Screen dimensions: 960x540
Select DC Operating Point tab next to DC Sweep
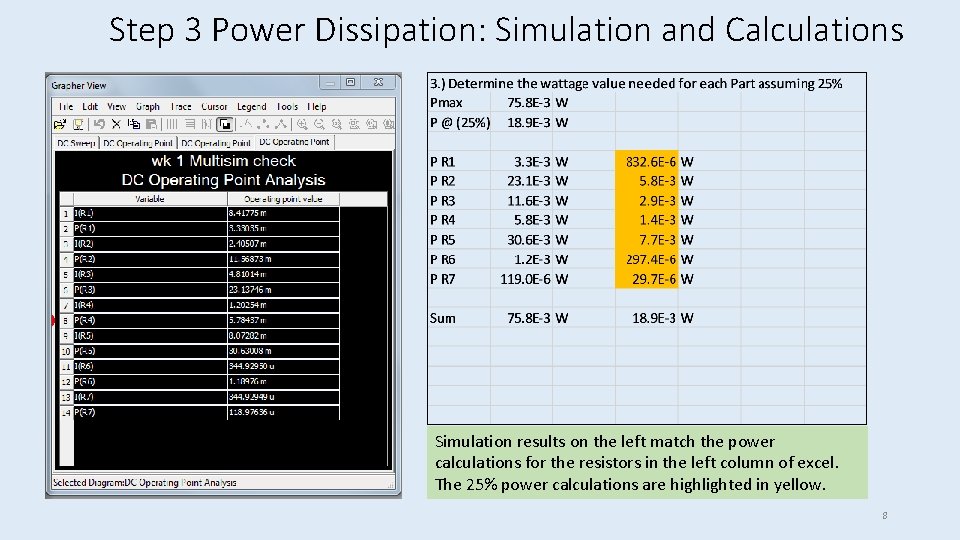point(138,143)
